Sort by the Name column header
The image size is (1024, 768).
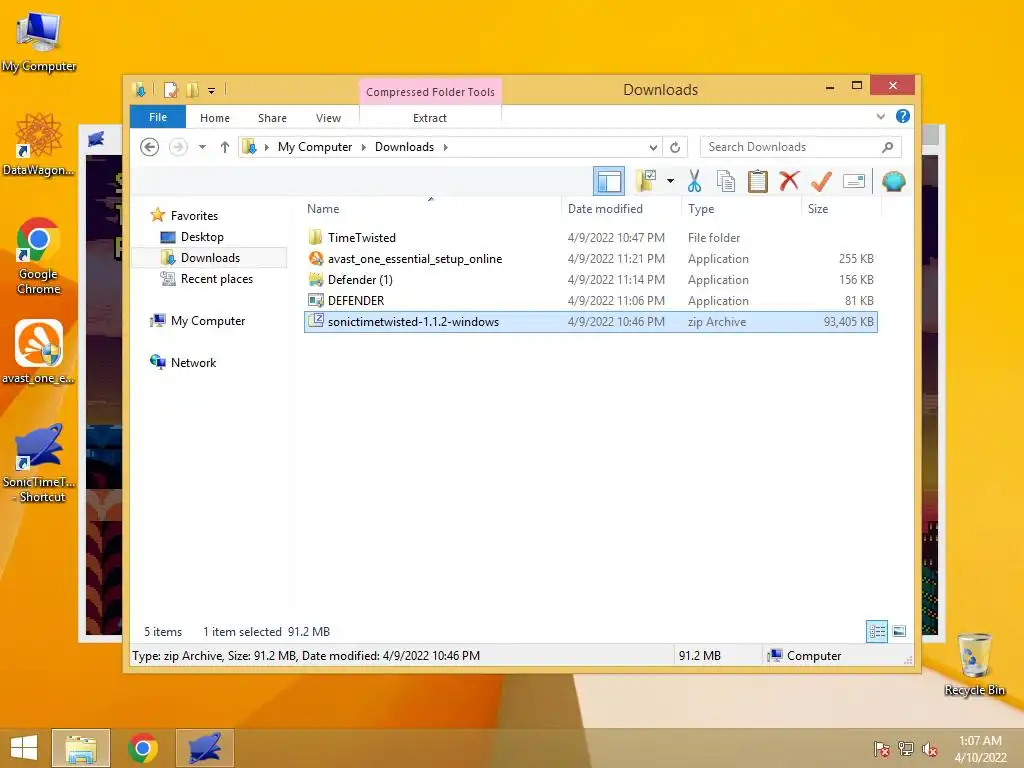tap(323, 209)
